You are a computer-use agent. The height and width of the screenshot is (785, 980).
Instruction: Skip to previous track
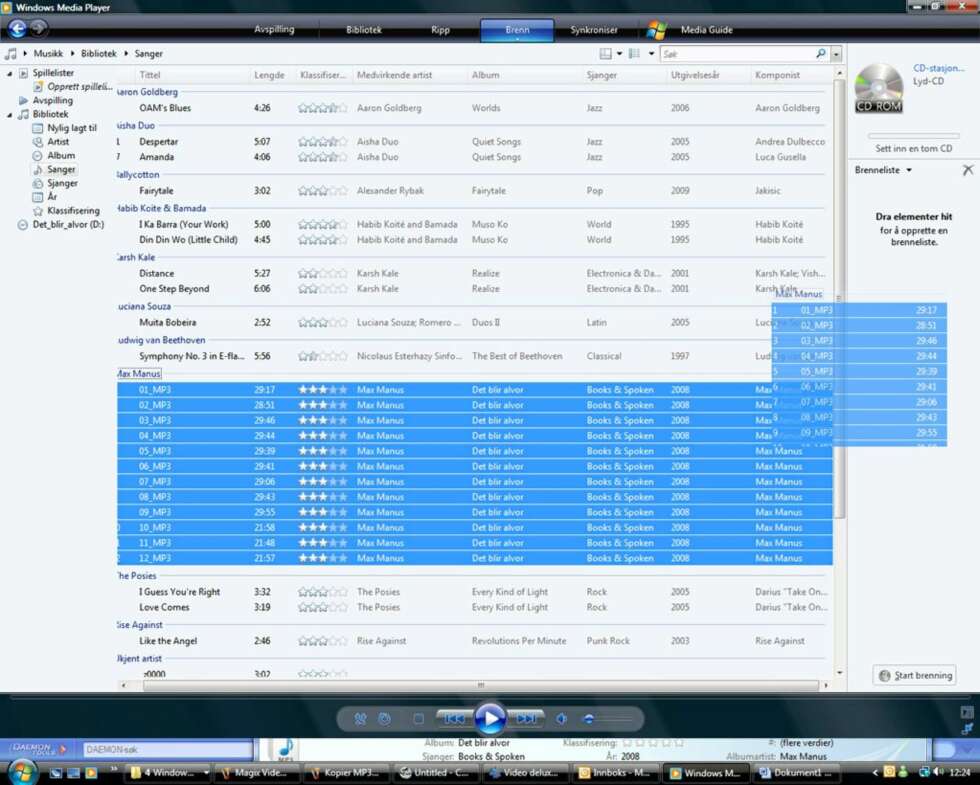pyautogui.click(x=454, y=719)
